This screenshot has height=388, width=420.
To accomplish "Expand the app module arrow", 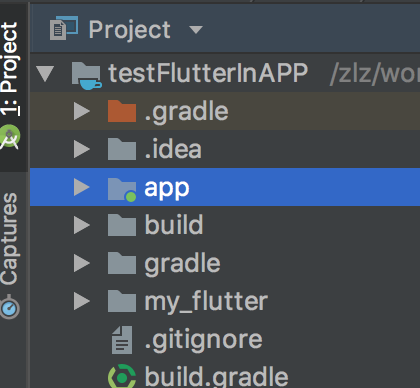I will click(82, 187).
